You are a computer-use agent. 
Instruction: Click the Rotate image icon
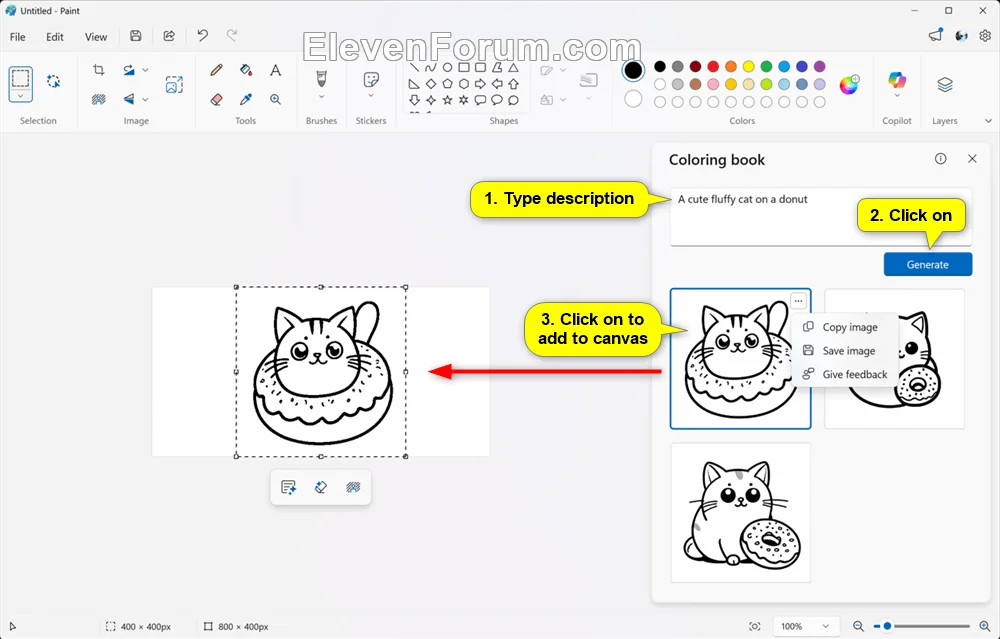pos(129,70)
